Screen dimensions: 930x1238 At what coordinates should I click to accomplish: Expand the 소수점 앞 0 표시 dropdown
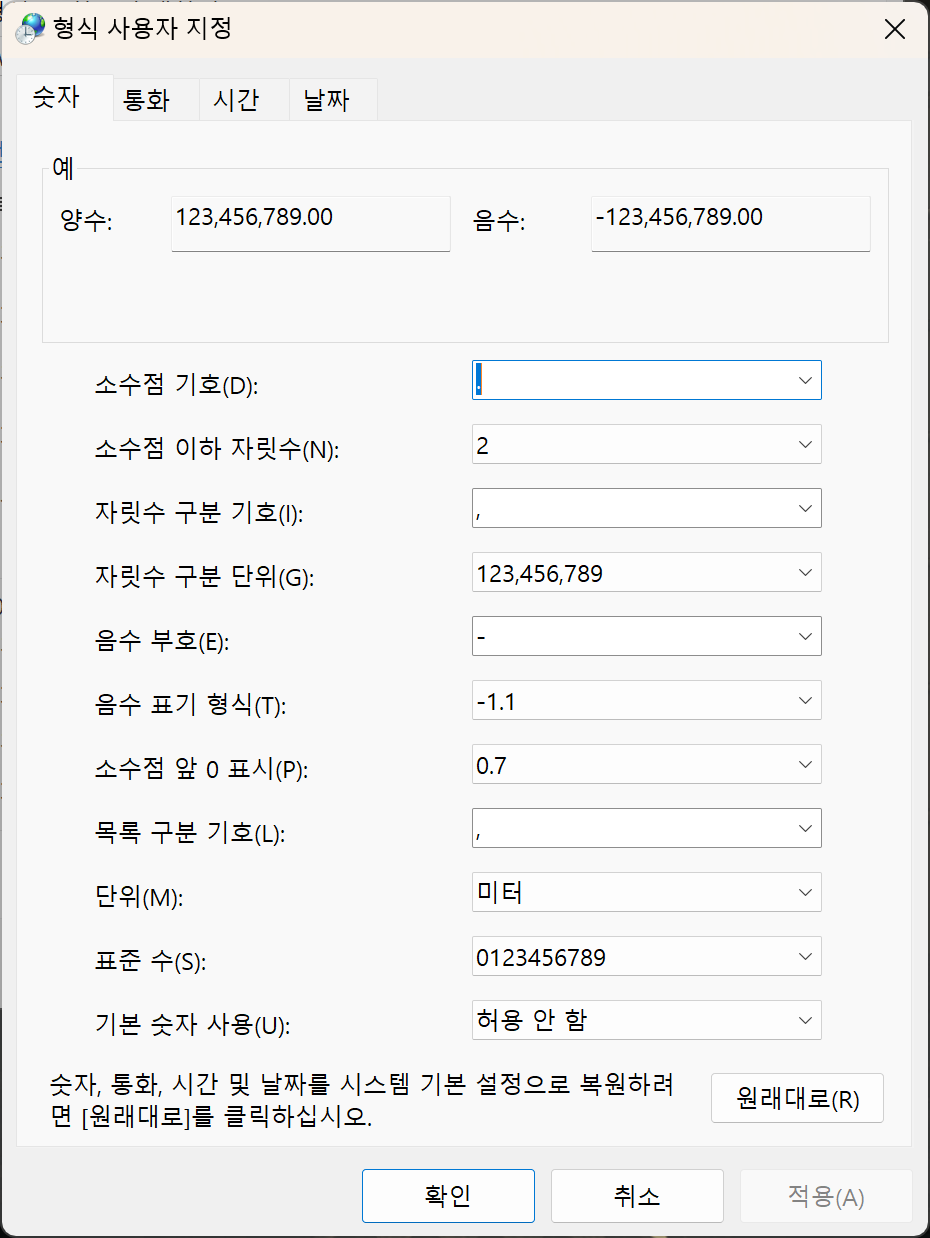[x=805, y=765]
